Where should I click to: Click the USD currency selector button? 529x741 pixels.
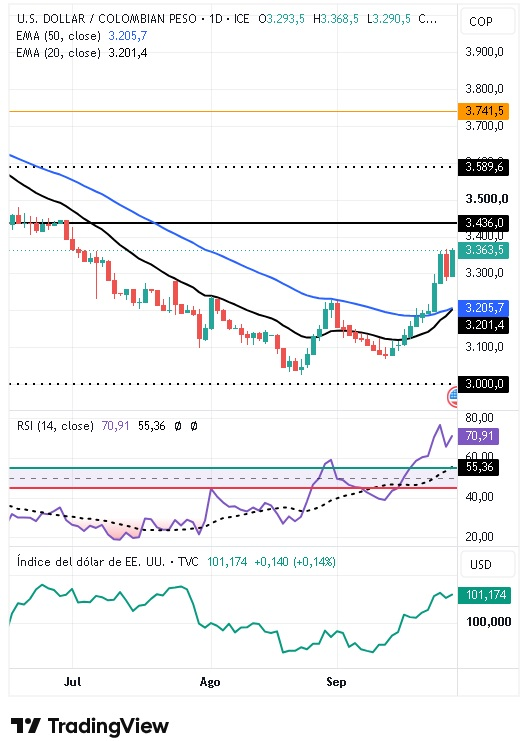point(486,564)
